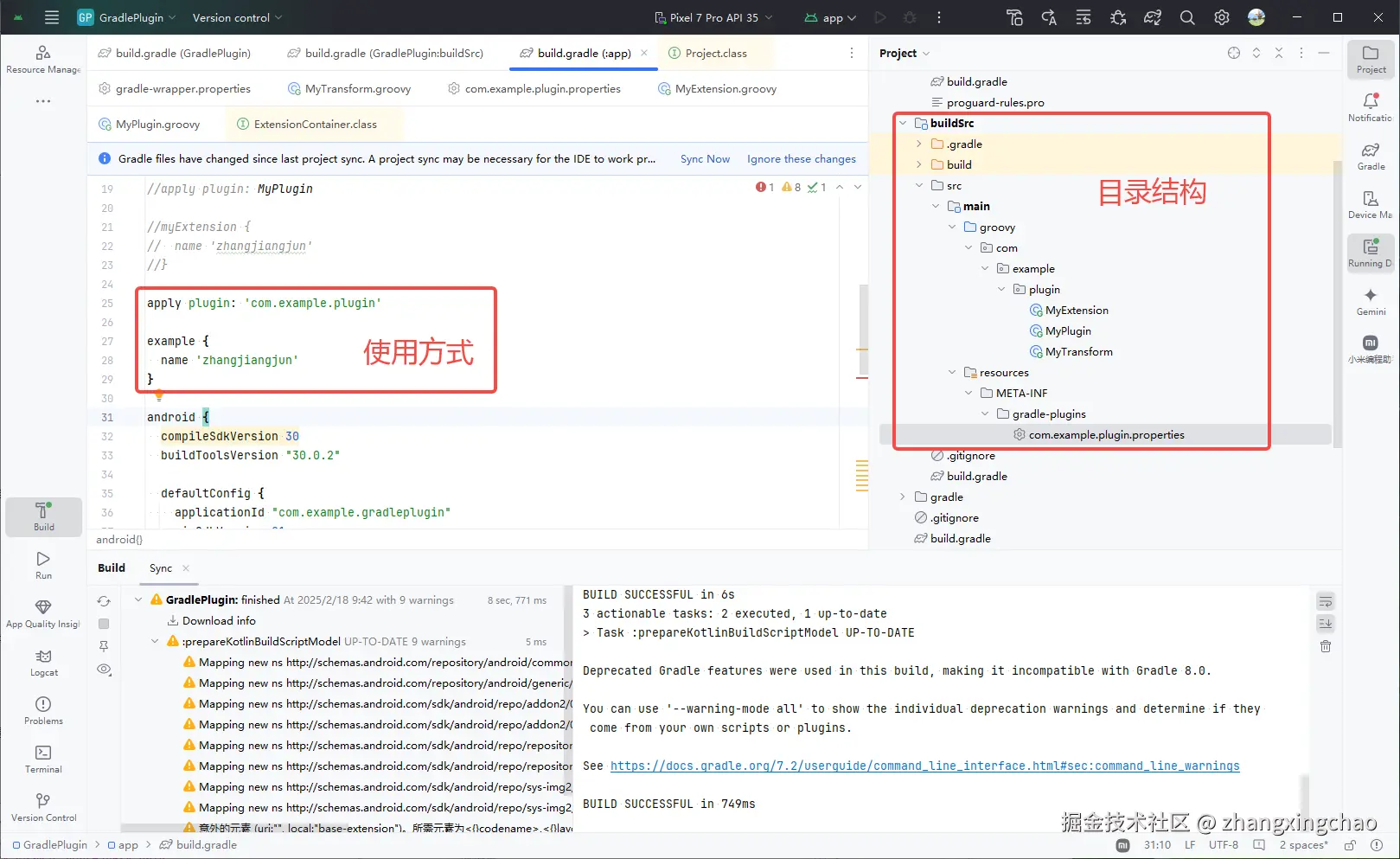Toggle read-only lock in status bar
Image resolution: width=1400 pixels, height=859 pixels.
click(1350, 845)
